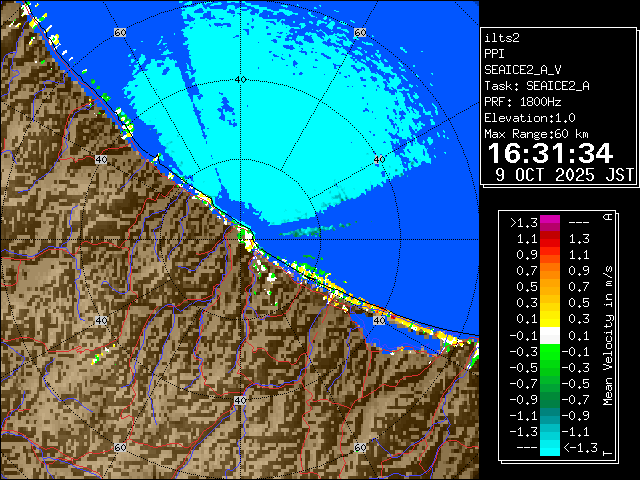Click the Max Range:60 km text
The width and height of the screenshot is (640, 480).
[536, 134]
